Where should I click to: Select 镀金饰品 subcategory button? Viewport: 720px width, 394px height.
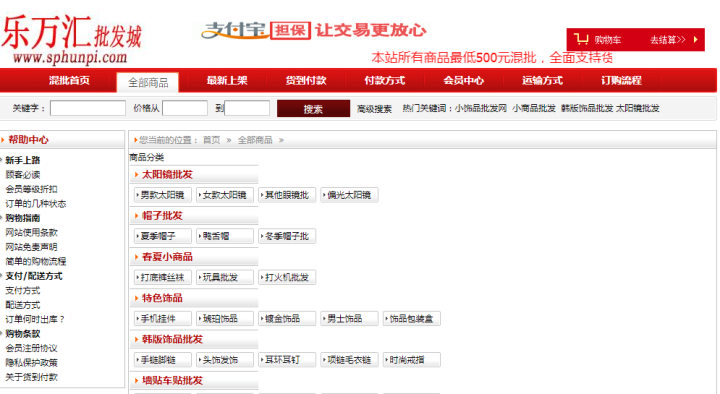287,319
